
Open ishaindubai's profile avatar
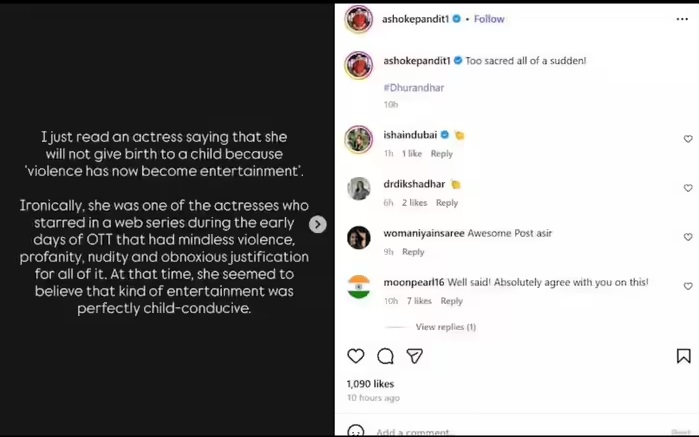click(359, 139)
